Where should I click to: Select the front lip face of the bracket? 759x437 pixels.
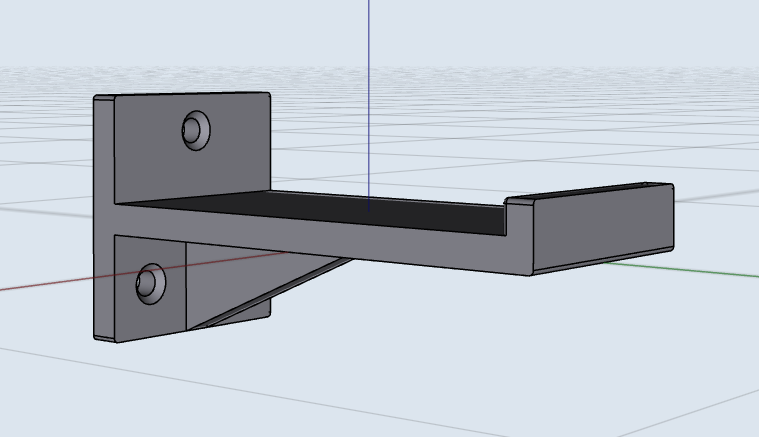tap(603, 229)
